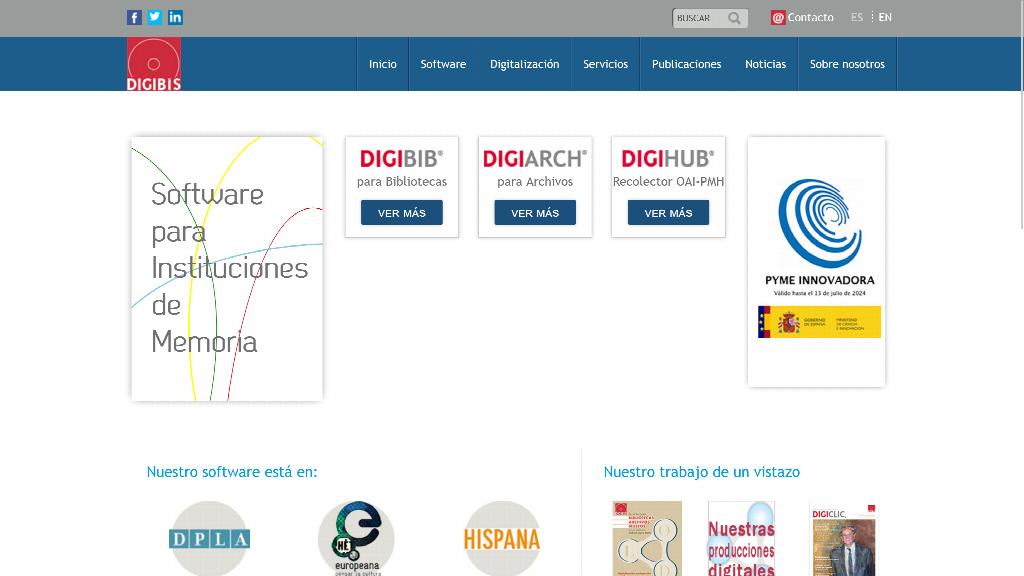Open the PYME Innovadora badge image
The image size is (1024, 576).
[816, 260]
